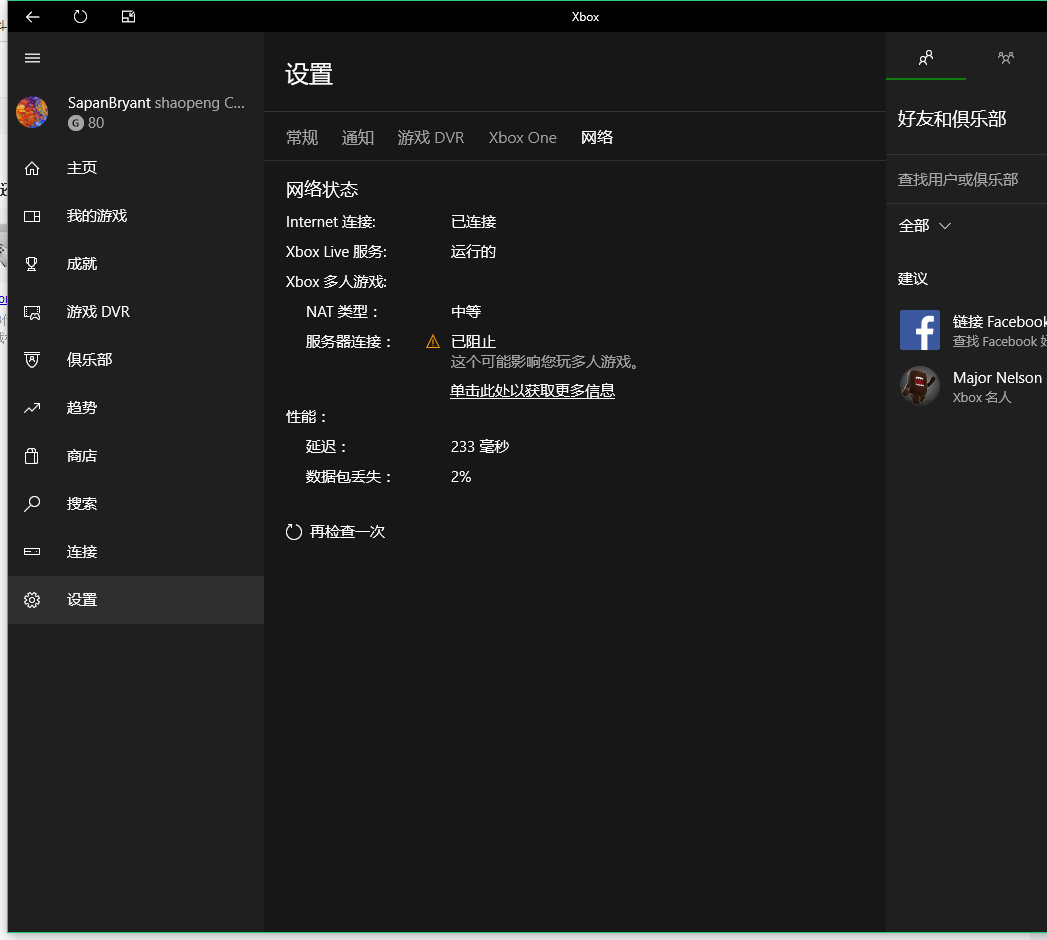Click the compact window view icon

tap(128, 17)
